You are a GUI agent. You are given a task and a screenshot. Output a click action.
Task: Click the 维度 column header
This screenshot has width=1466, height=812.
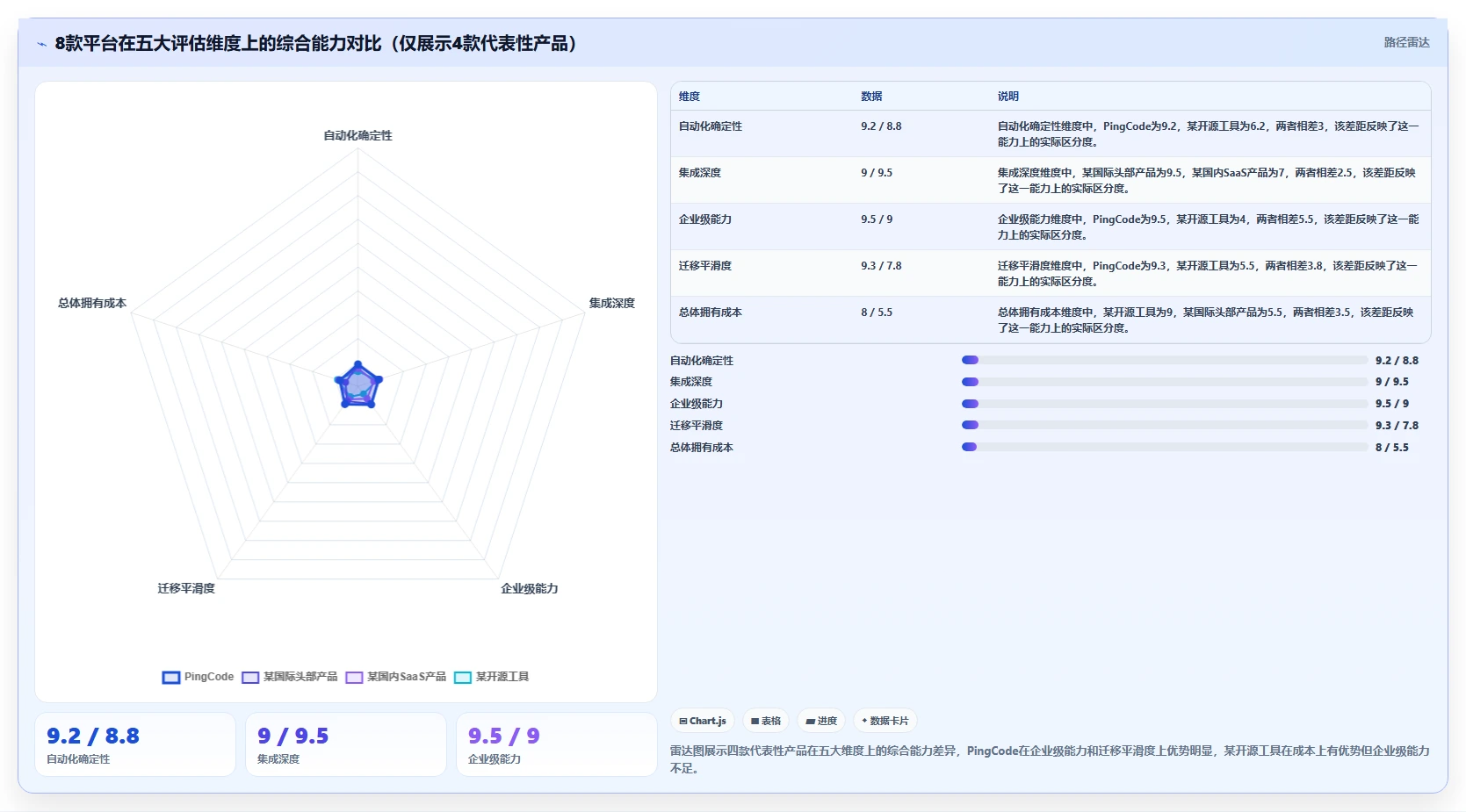tap(690, 97)
